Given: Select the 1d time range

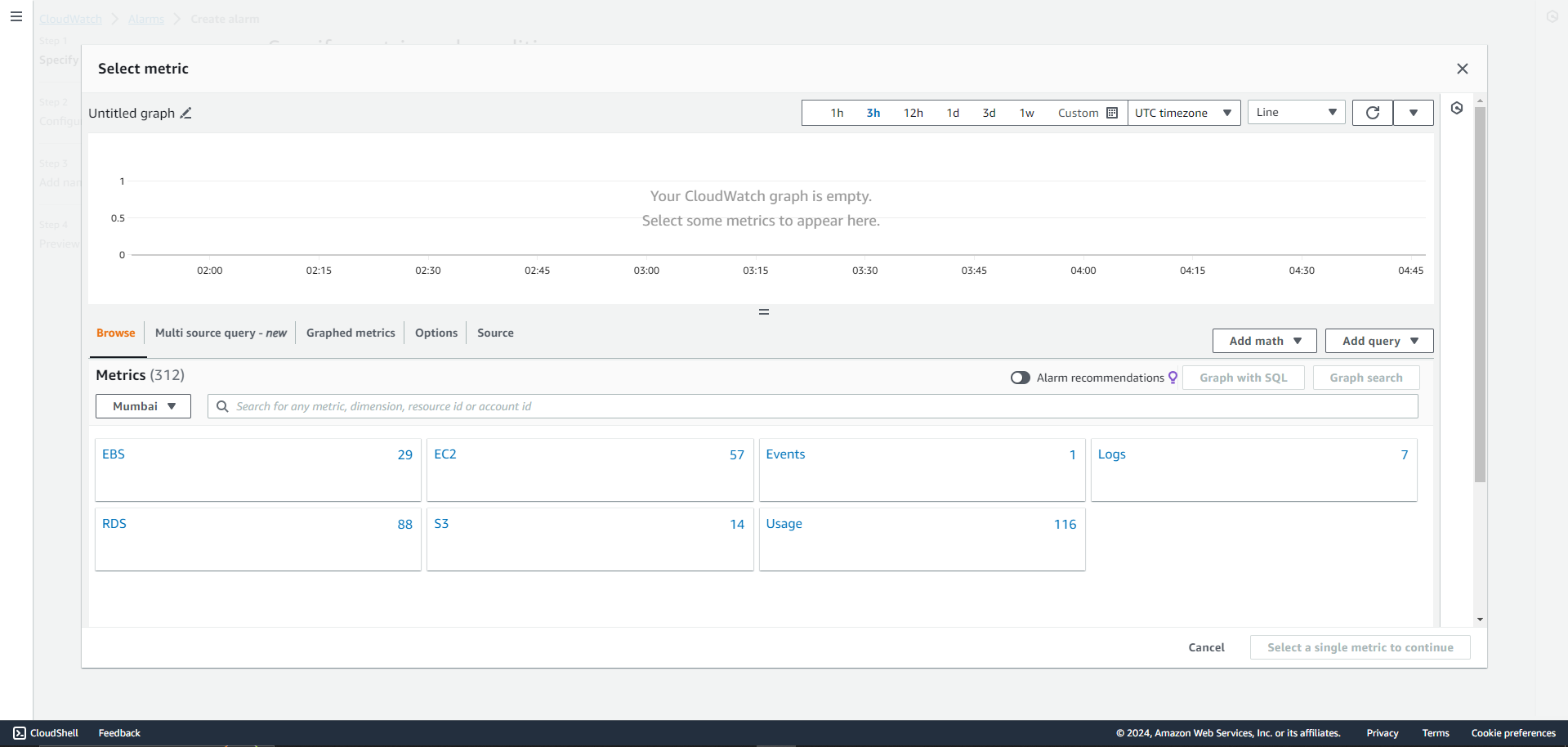Looking at the screenshot, I should (953, 113).
